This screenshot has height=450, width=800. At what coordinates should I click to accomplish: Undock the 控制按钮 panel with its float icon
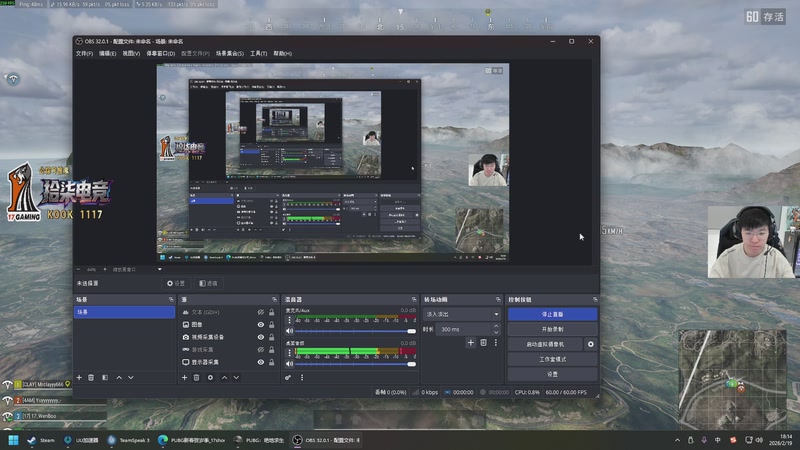595,299
